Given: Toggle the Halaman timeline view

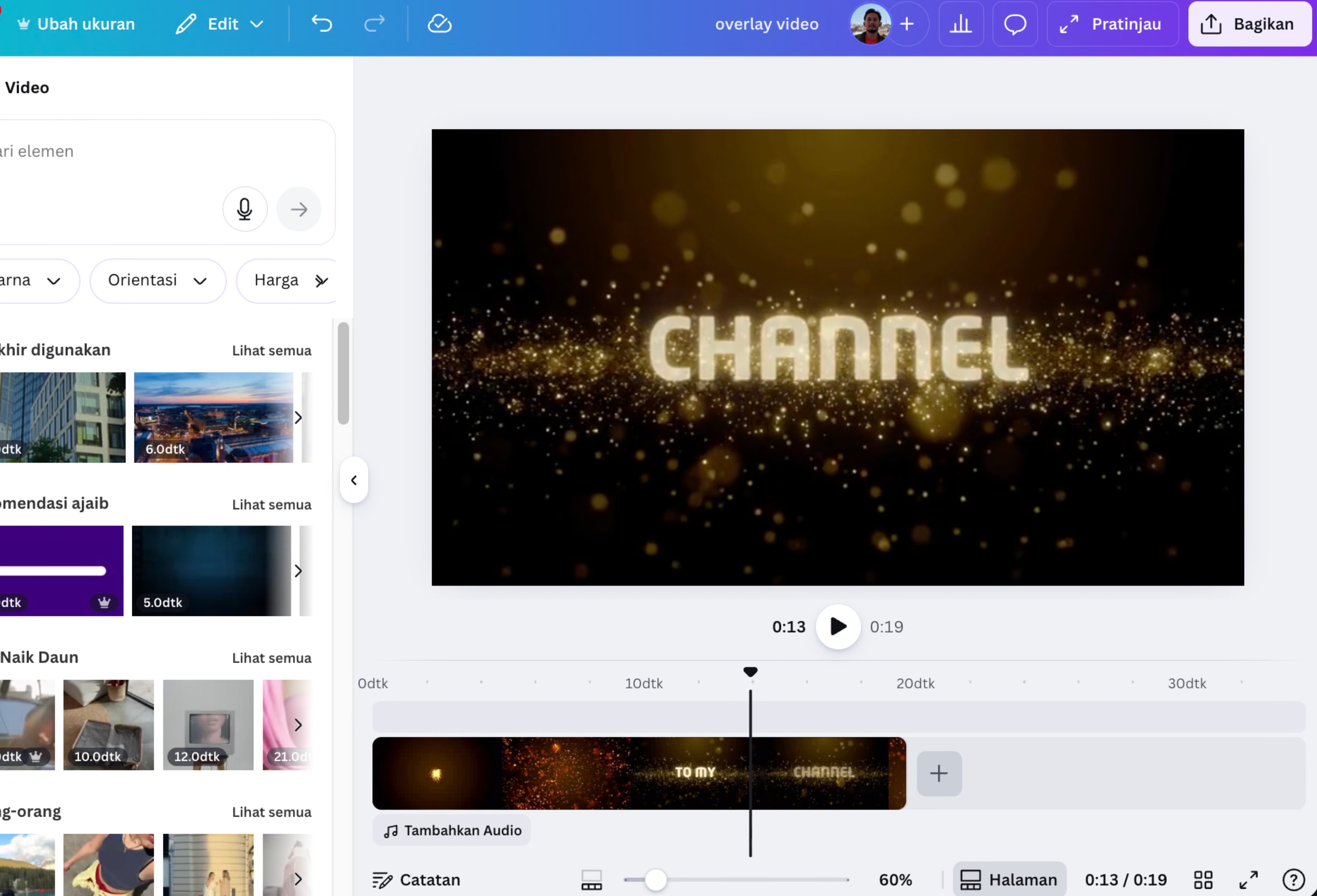Looking at the screenshot, I should point(1009,880).
